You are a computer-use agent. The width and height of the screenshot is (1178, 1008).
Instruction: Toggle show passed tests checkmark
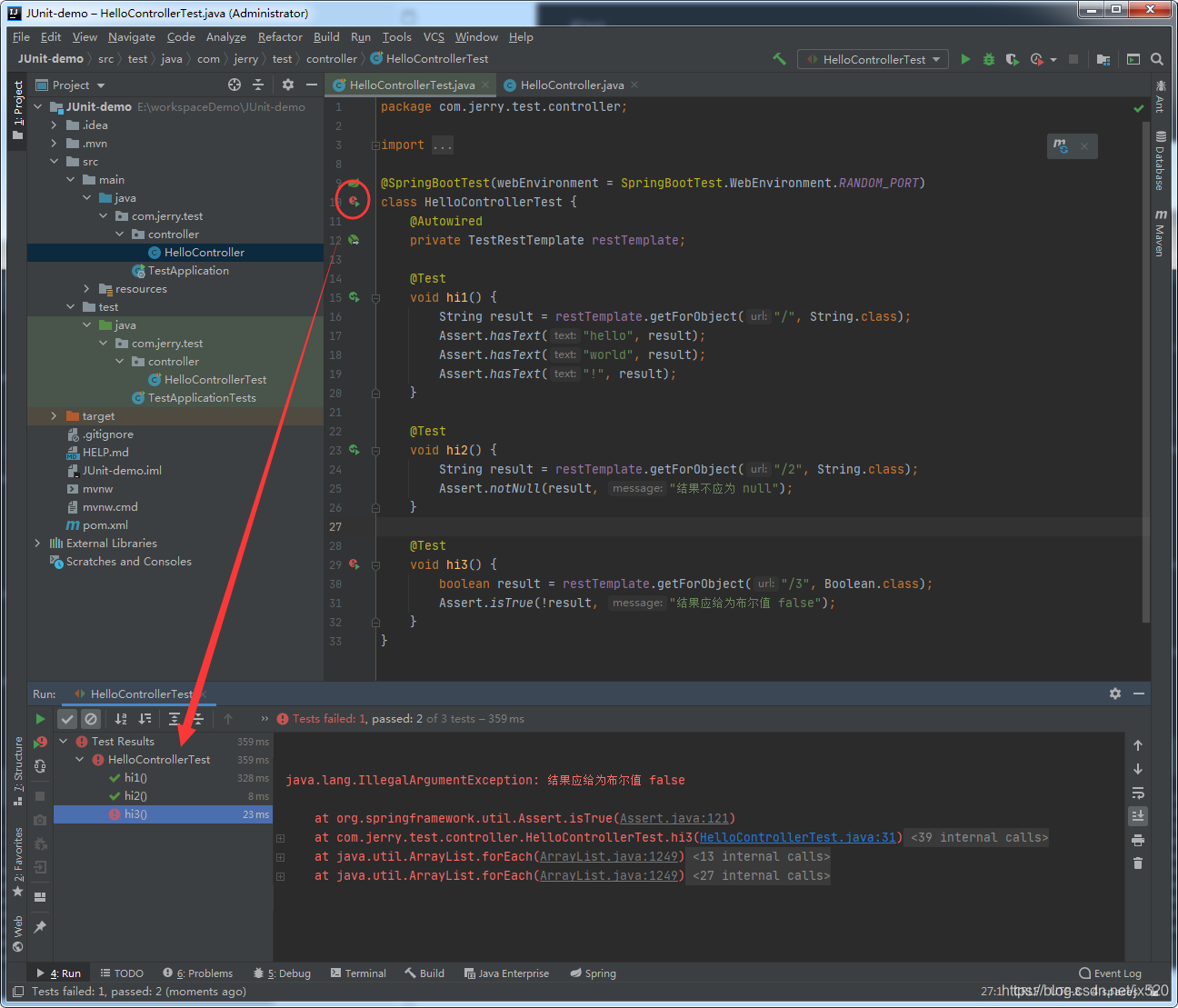[67, 719]
